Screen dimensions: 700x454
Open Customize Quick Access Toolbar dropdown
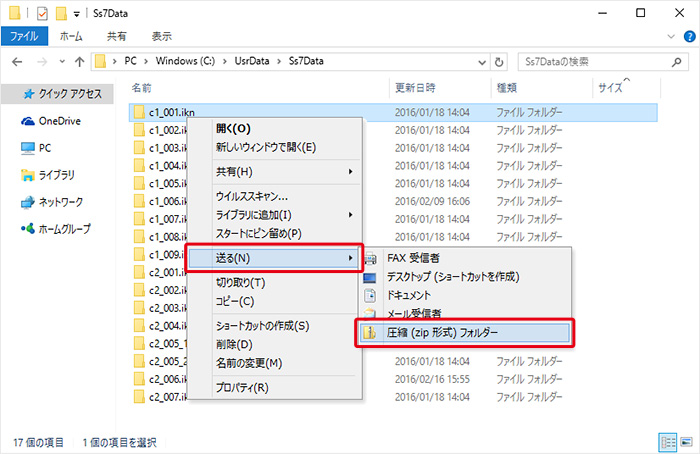(x=76, y=15)
